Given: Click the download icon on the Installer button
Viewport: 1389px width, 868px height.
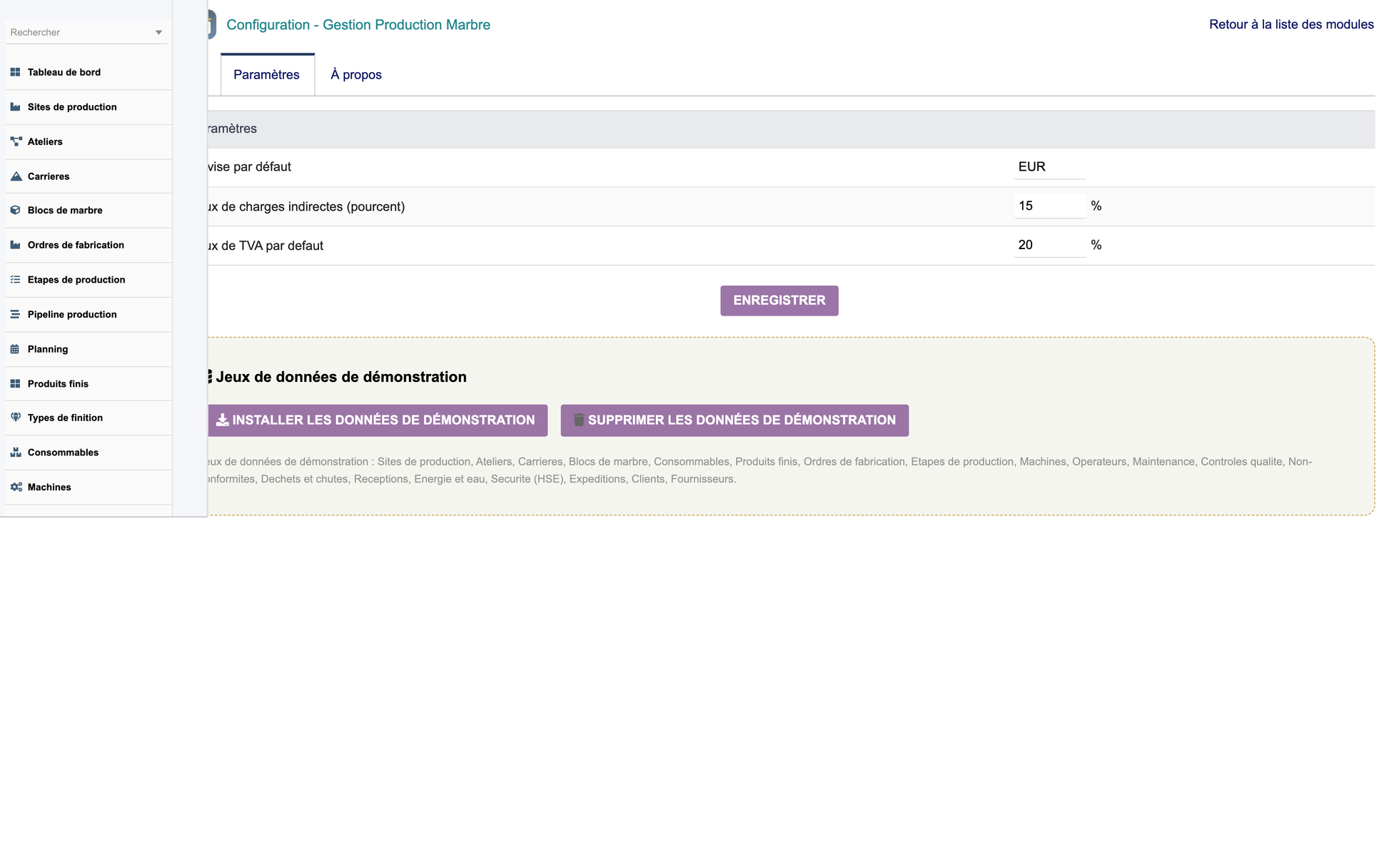Looking at the screenshot, I should [223, 420].
